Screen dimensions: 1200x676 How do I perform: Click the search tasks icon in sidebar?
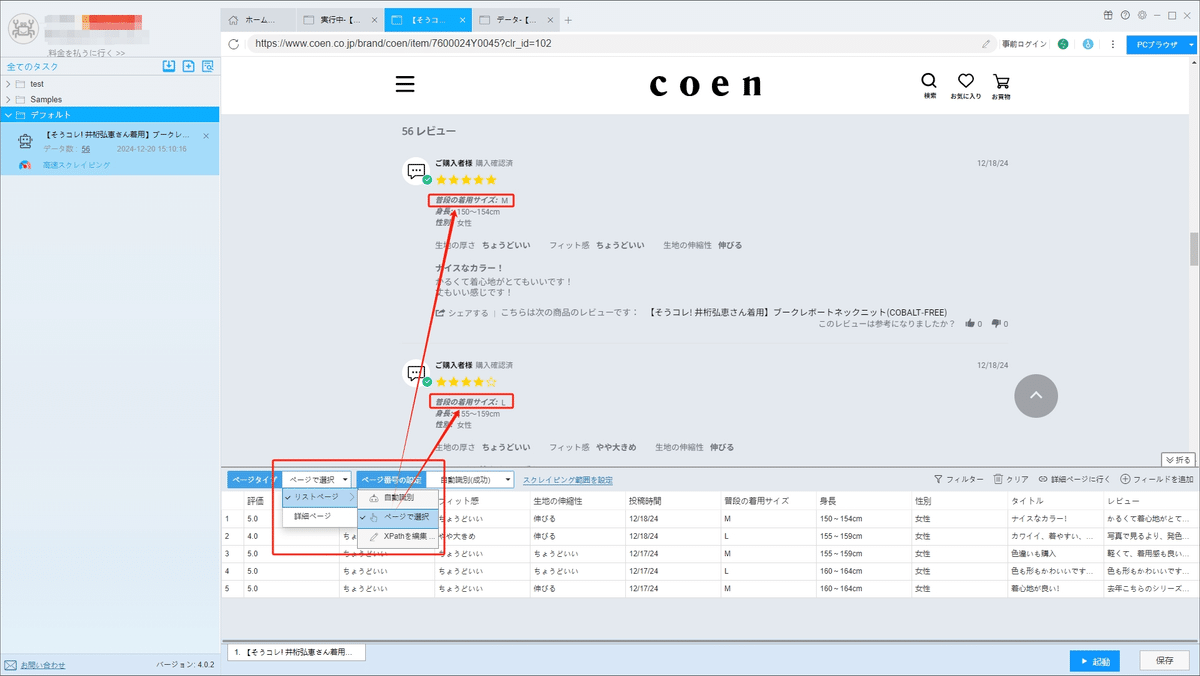click(207, 66)
